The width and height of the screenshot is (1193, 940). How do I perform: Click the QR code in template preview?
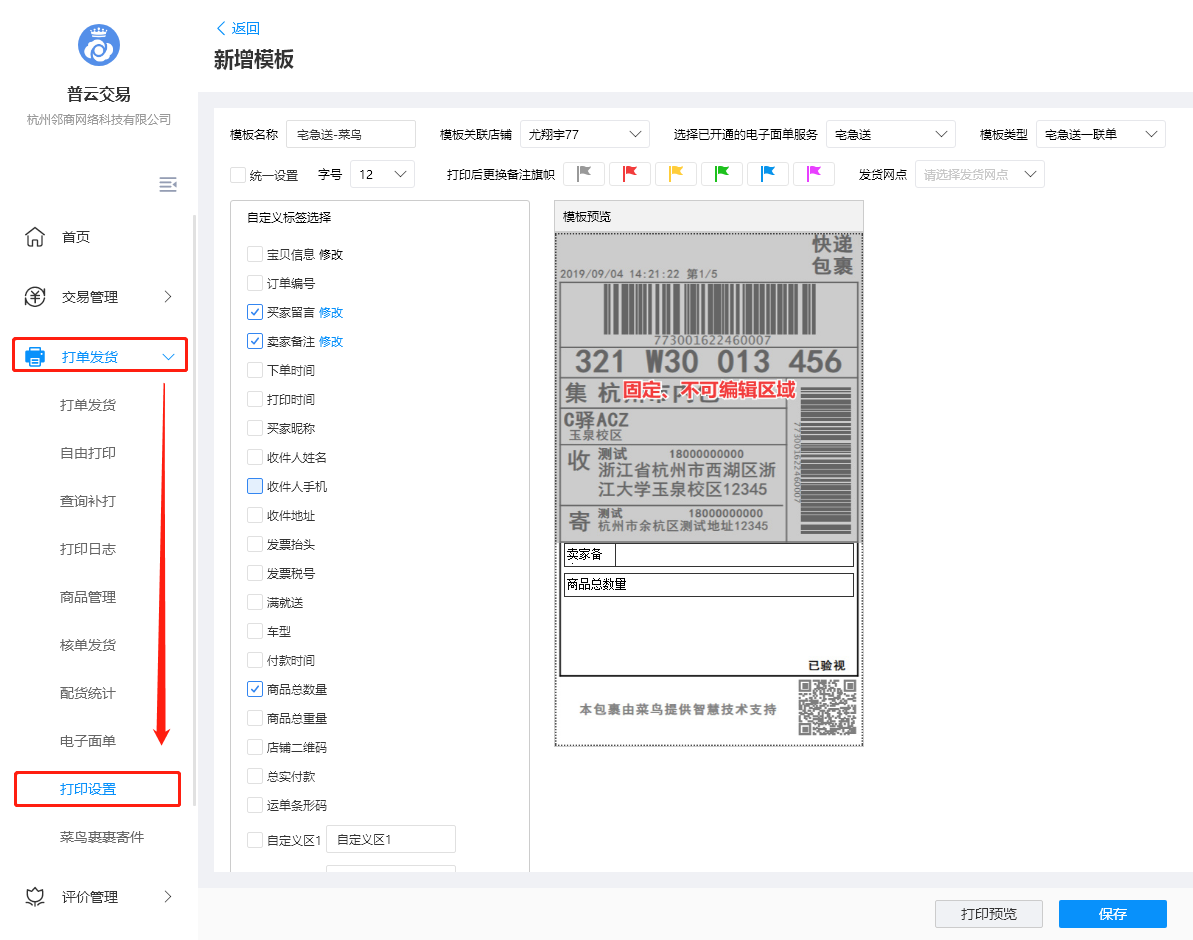click(827, 707)
